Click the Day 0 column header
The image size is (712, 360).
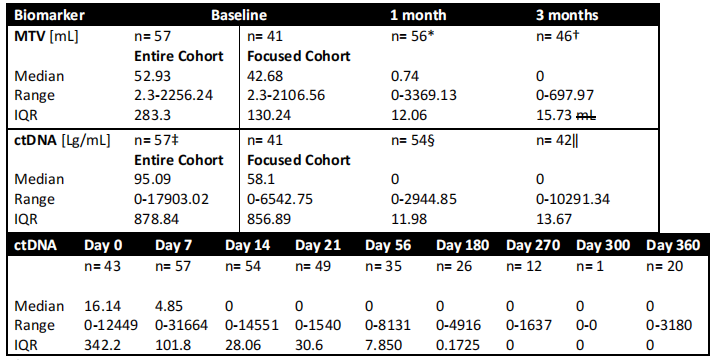click(104, 246)
